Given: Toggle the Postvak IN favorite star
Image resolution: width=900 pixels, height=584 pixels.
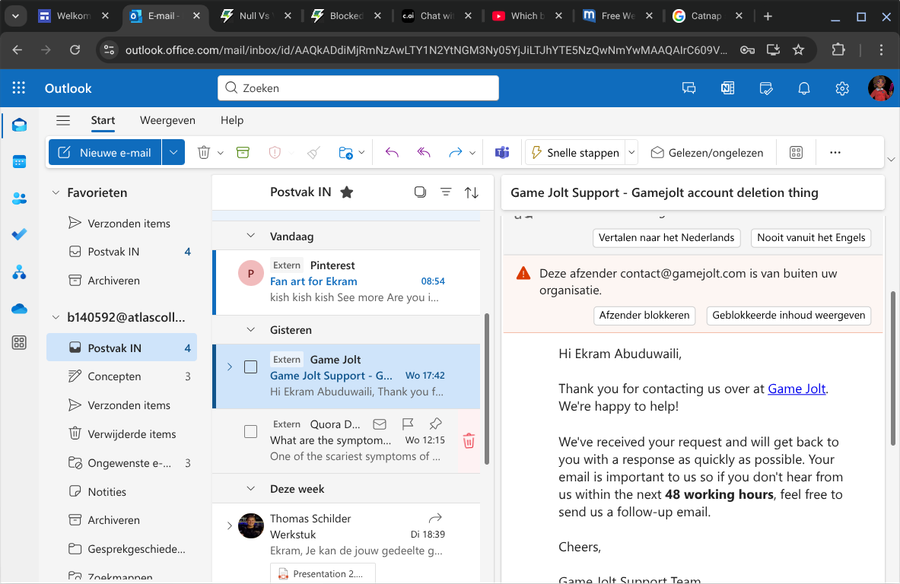Looking at the screenshot, I should pos(347,192).
